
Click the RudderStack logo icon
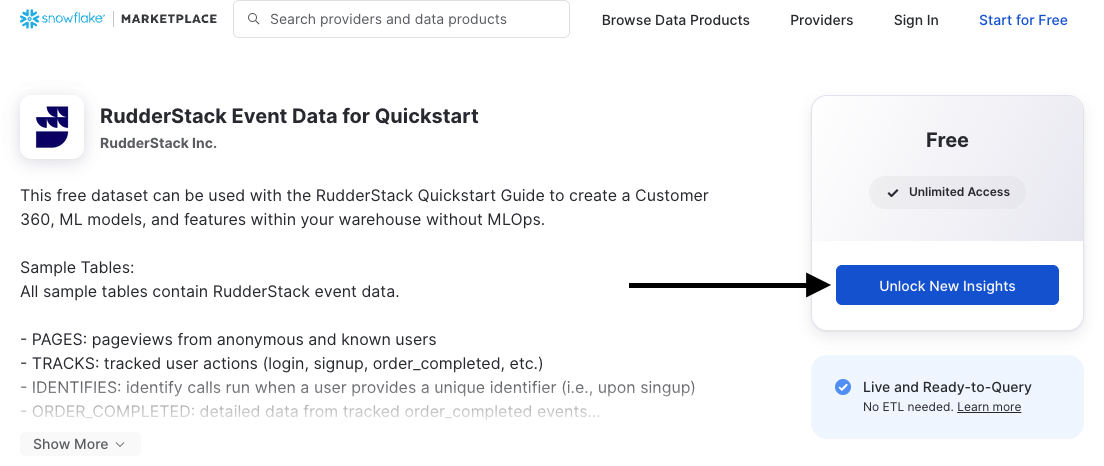point(52,127)
